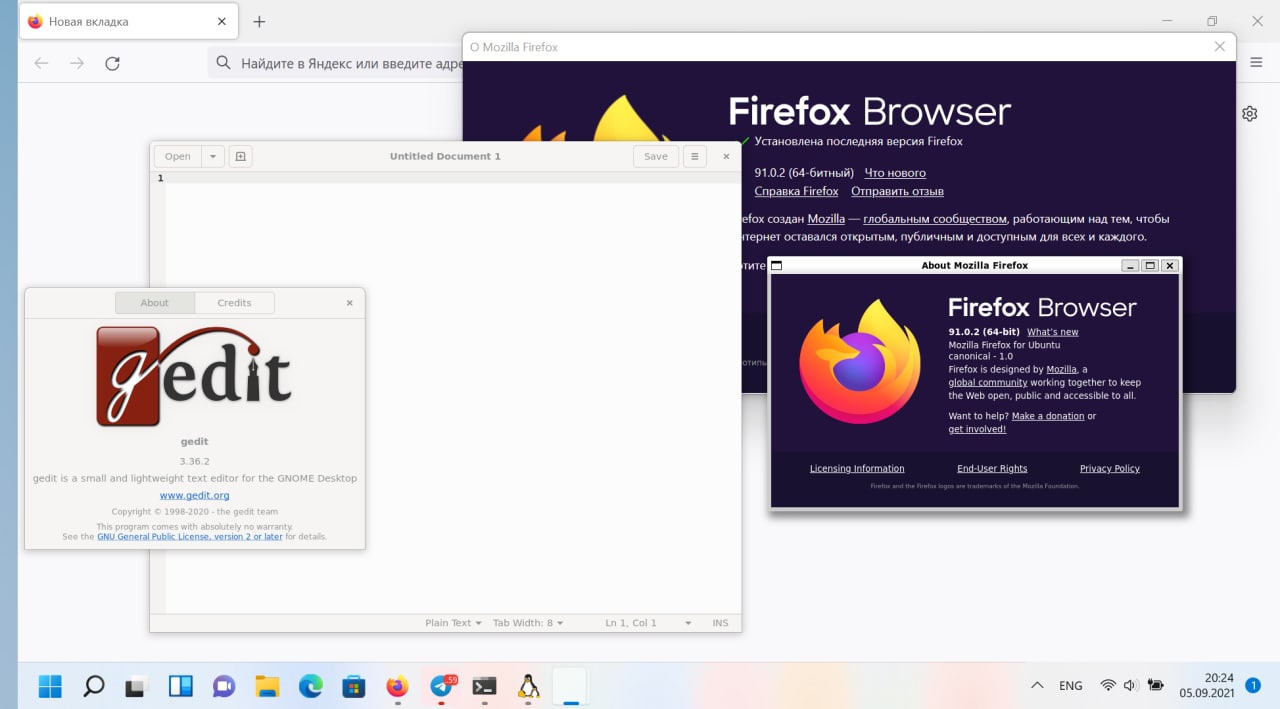Launch Microsoft Edge from the taskbar
The image size is (1280, 709).
[x=311, y=686]
